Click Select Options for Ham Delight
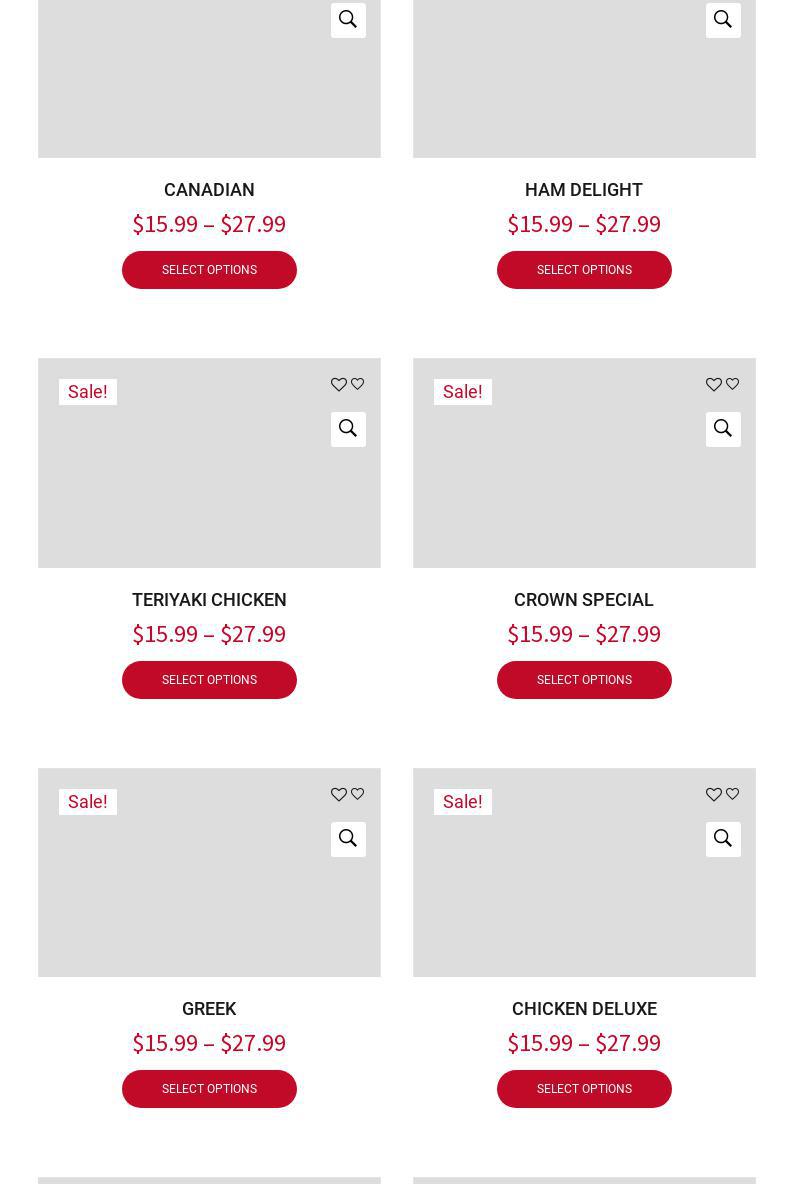793x1184 pixels. click(x=584, y=270)
